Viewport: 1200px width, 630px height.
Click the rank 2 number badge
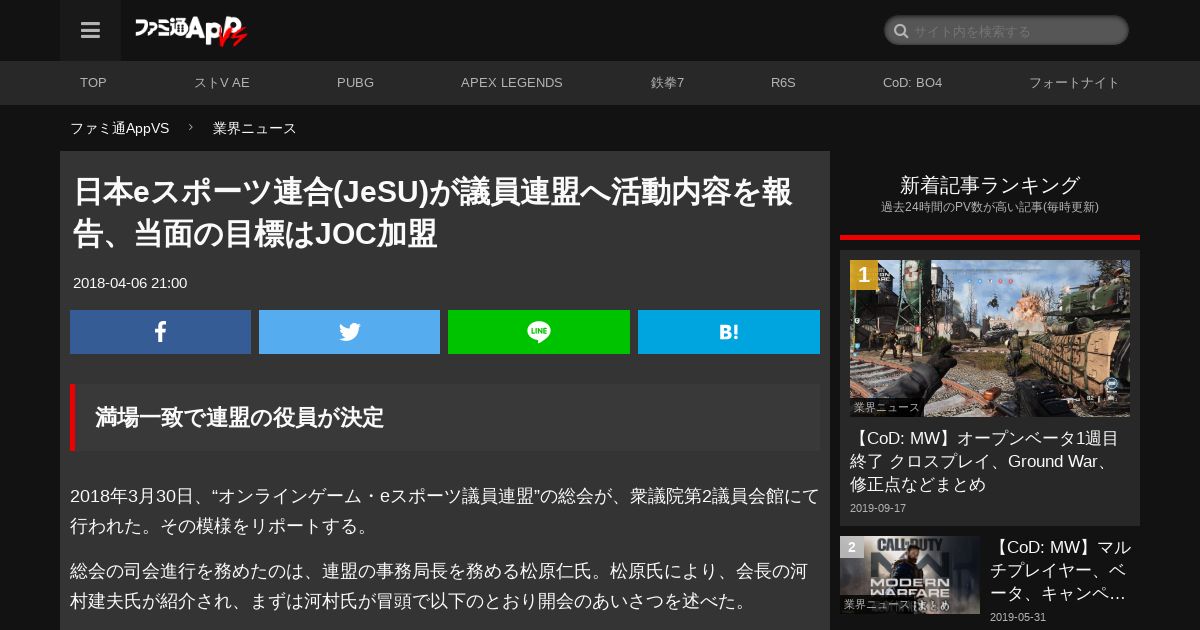(852, 547)
